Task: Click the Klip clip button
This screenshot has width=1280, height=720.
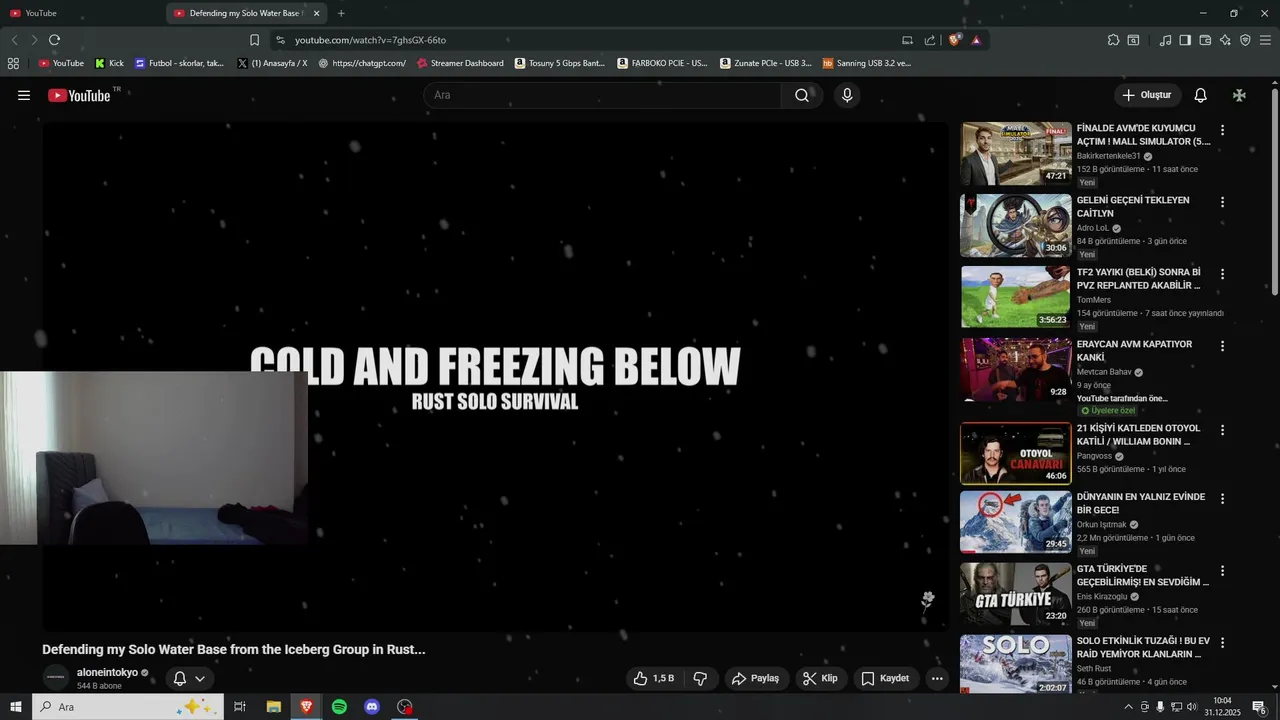Action: coord(820,678)
